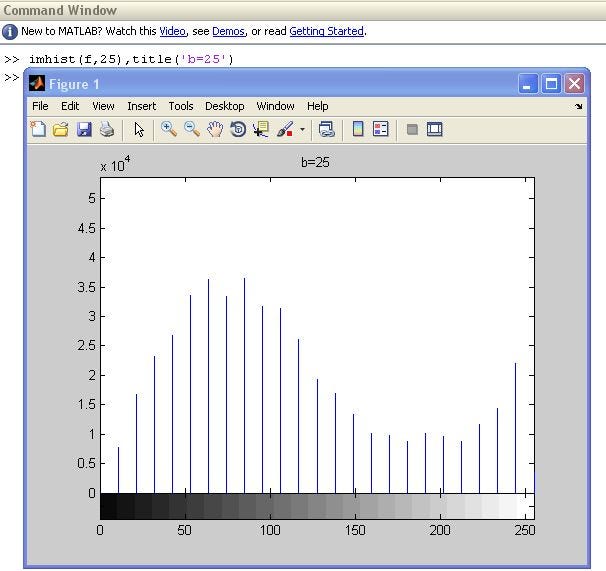The width and height of the screenshot is (606, 571).
Task: Insert a colorbar using toolbar icon
Action: (358, 129)
